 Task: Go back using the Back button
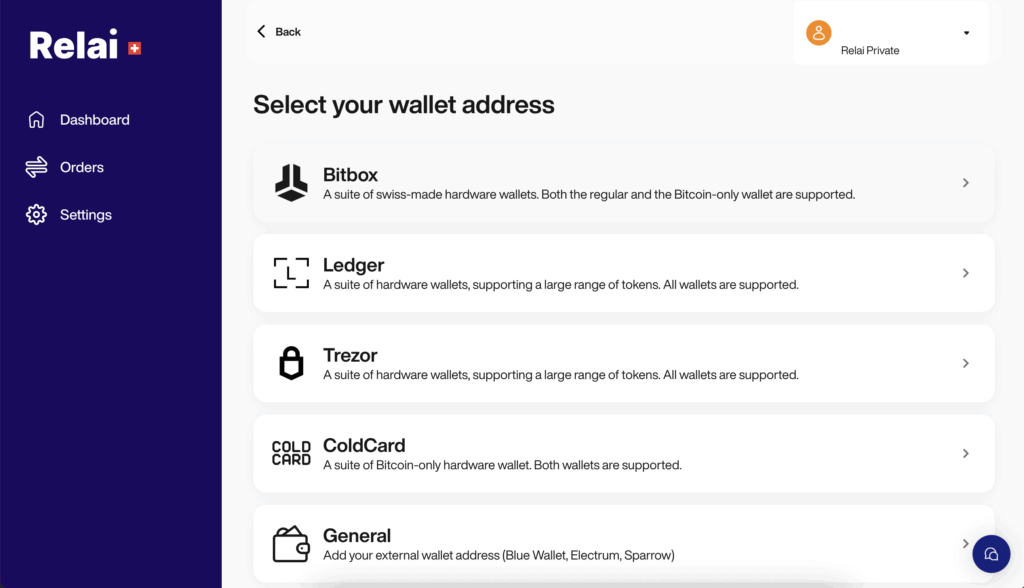pyautogui.click(x=278, y=31)
